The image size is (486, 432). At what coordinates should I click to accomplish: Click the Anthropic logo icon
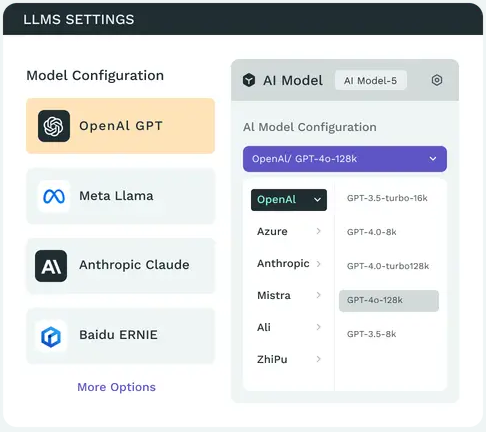[x=51, y=266]
